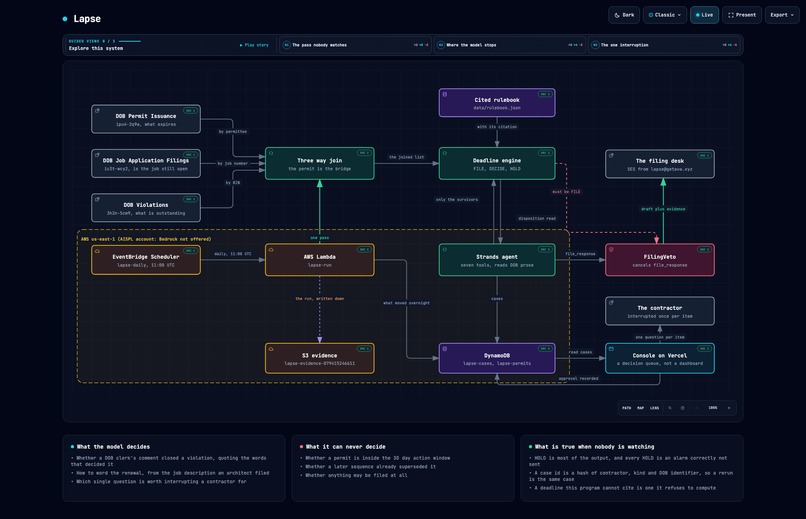This screenshot has width=806, height=519.
Task: Click the 'draft plus evidence' edge label
Action: pos(663,209)
